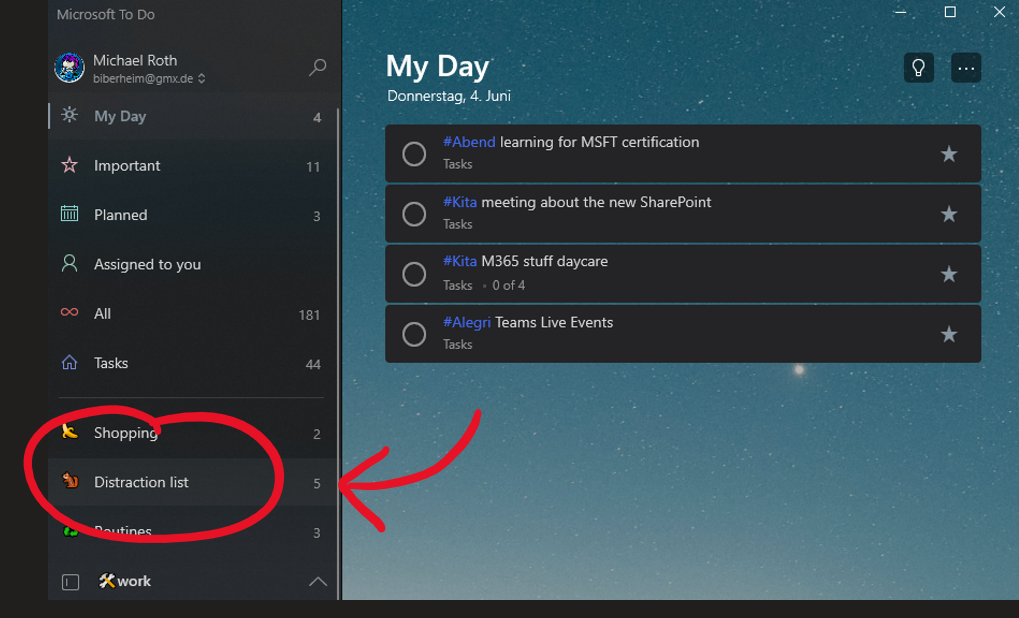
Task: Go to the Planned list
Action: (193, 215)
